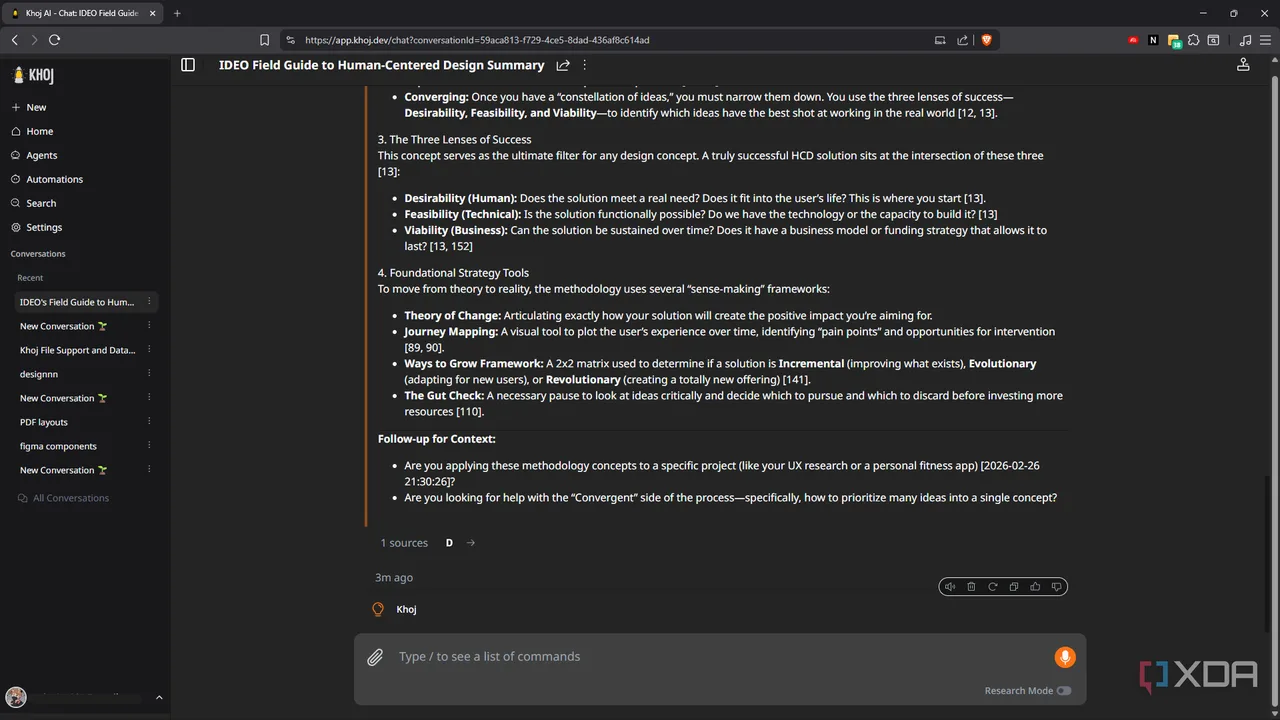
Task: Open the stamp icon at top right of chat
Action: pos(1243,65)
